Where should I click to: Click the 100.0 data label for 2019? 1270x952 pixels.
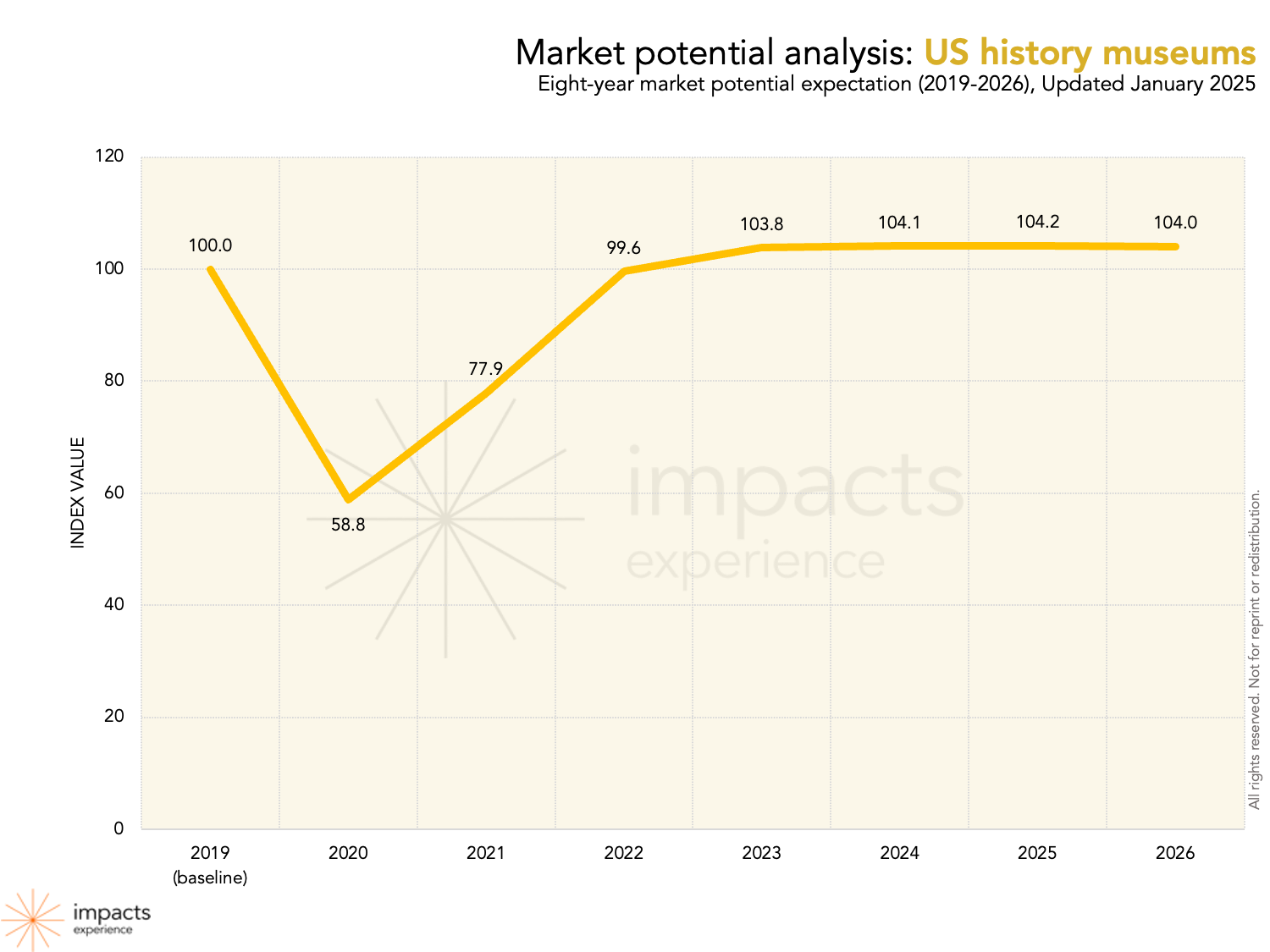point(210,245)
